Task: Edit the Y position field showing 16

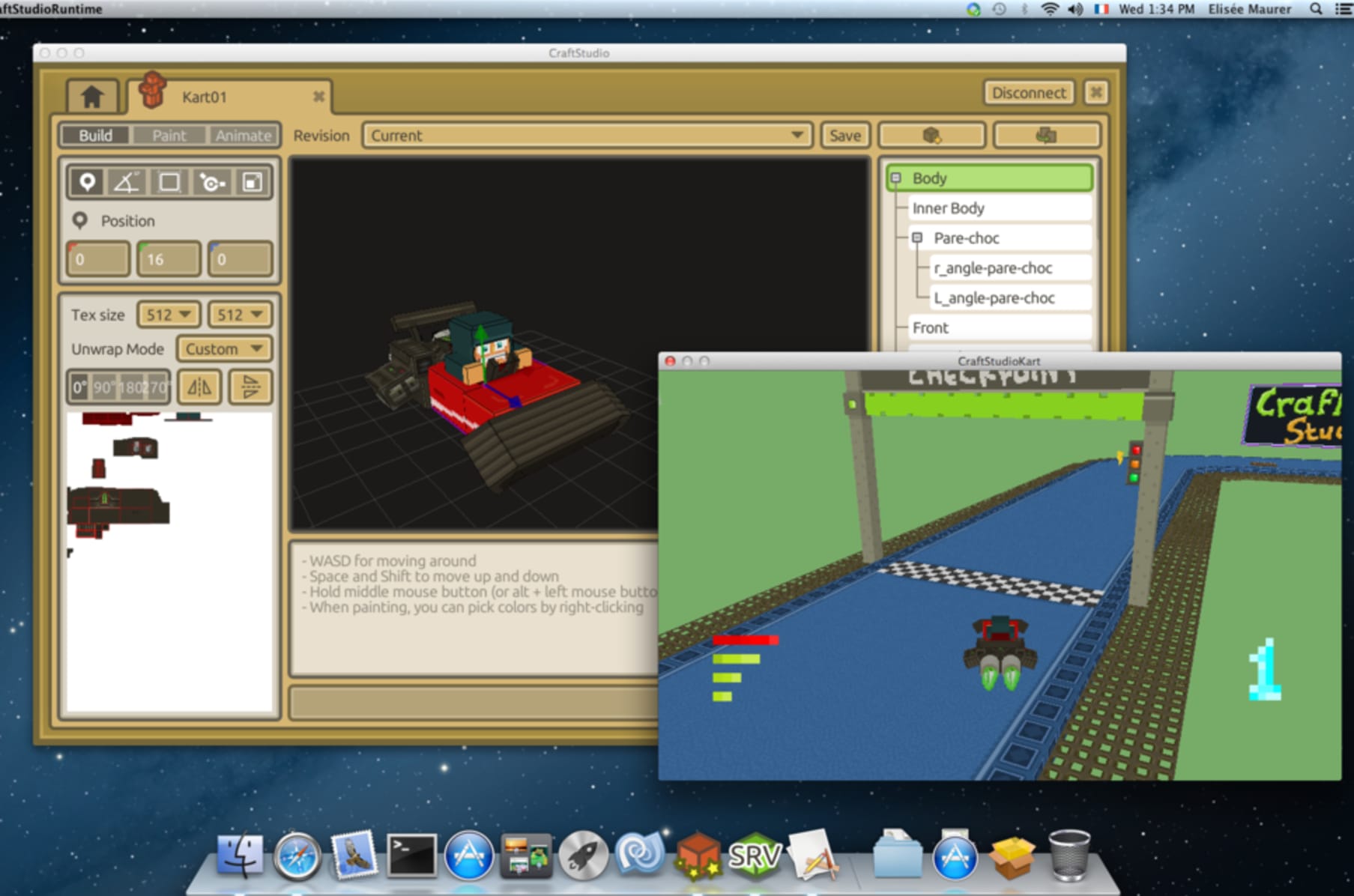Action: point(169,259)
